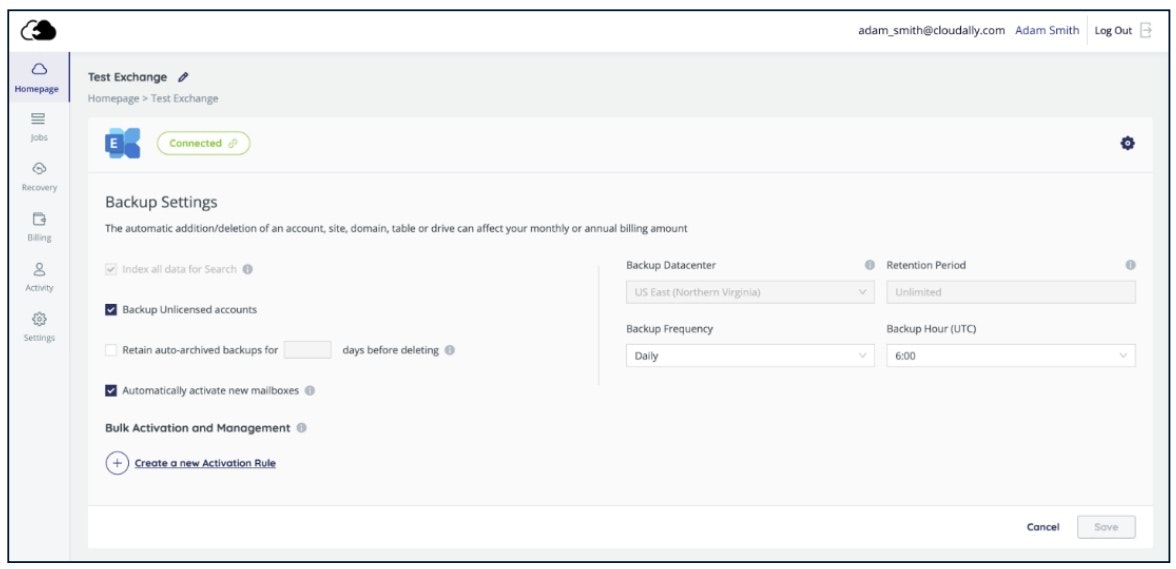Image resolution: width=1176 pixels, height=569 pixels.
Task: Click the Log Out exit icon
Action: click(x=1146, y=31)
